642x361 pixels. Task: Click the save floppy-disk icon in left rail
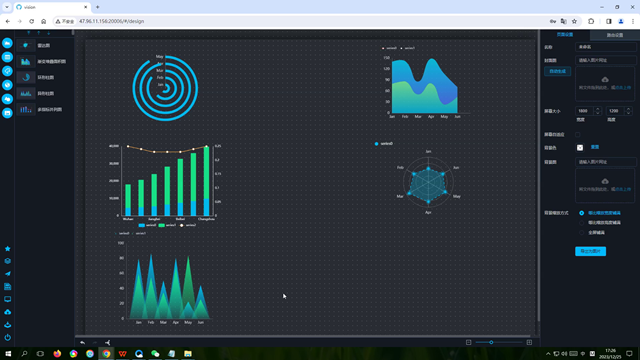[x=7, y=287]
